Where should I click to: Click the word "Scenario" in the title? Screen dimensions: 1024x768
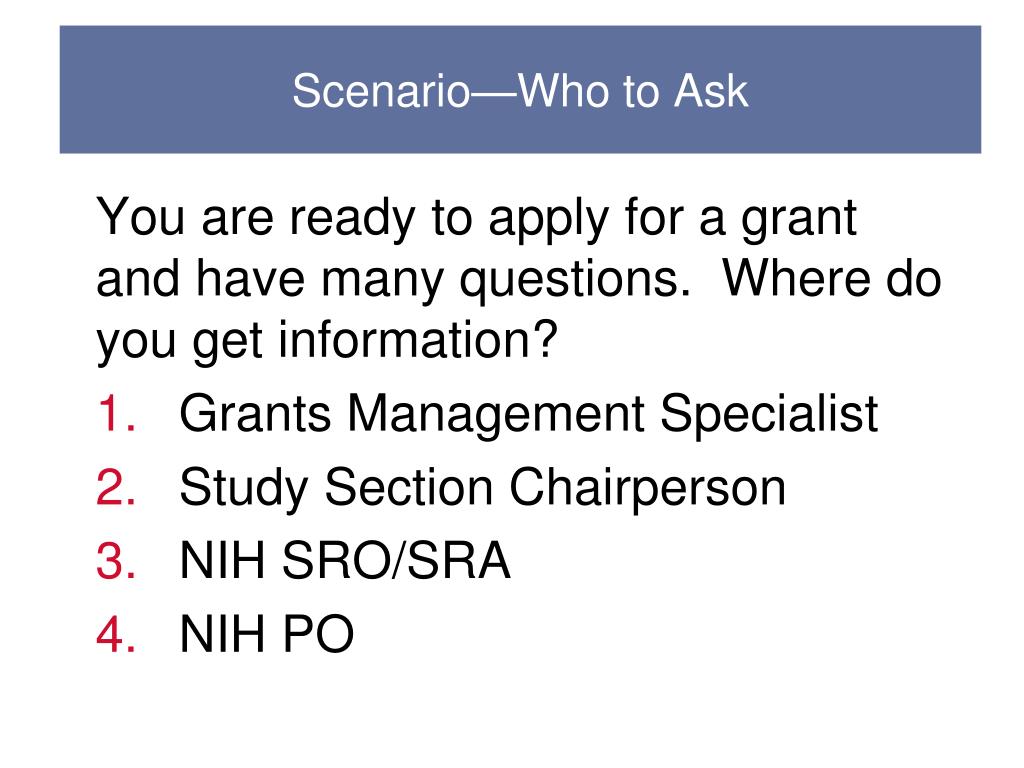pos(381,91)
